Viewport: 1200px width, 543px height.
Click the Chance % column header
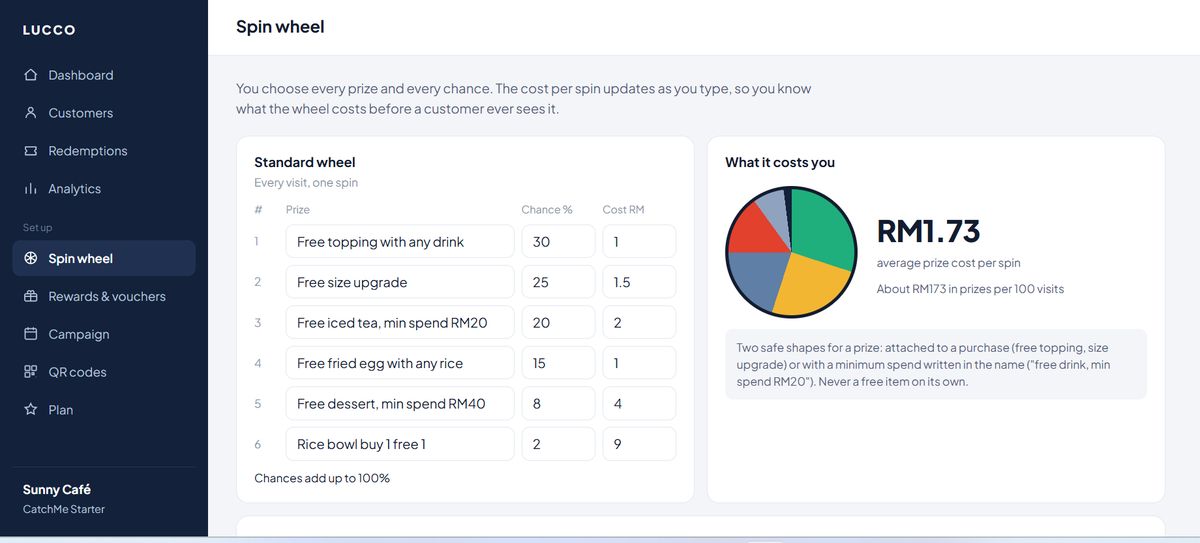point(547,210)
